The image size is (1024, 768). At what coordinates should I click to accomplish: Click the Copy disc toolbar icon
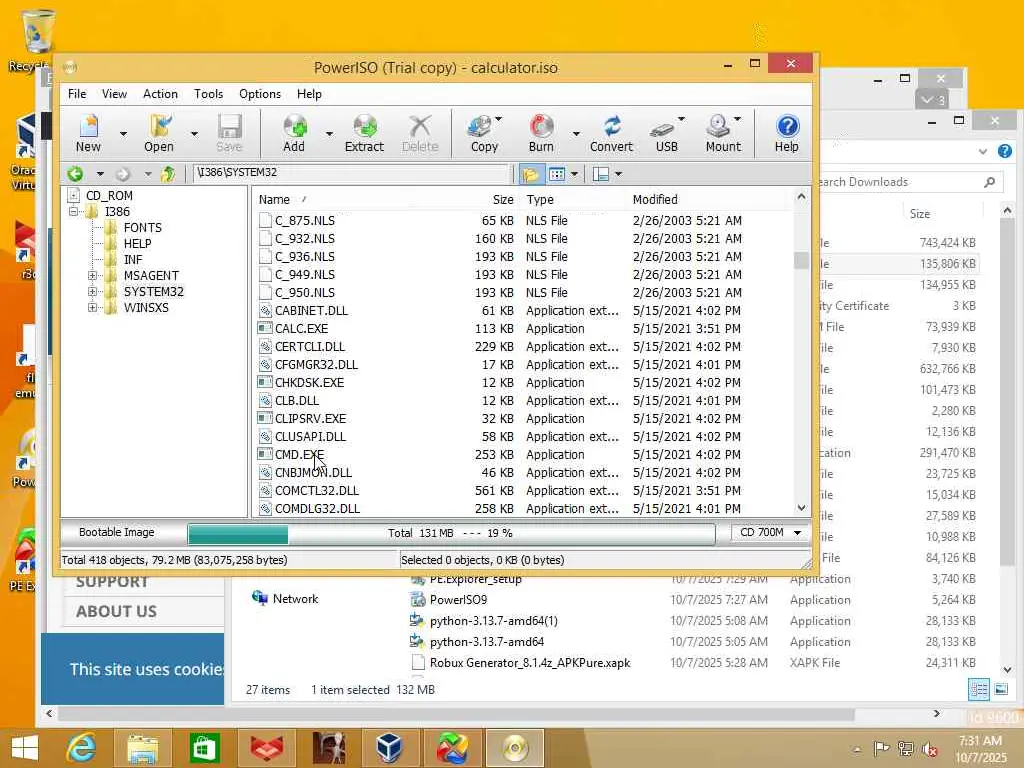[484, 133]
